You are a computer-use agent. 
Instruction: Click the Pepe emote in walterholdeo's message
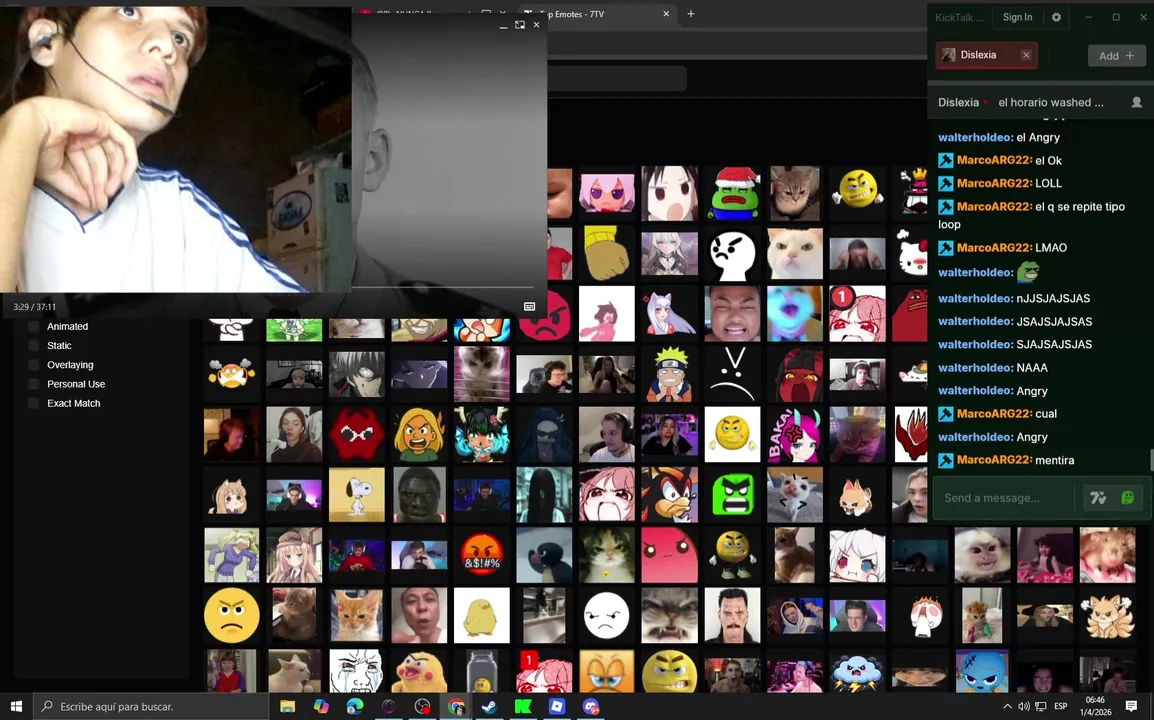pyautogui.click(x=1028, y=272)
